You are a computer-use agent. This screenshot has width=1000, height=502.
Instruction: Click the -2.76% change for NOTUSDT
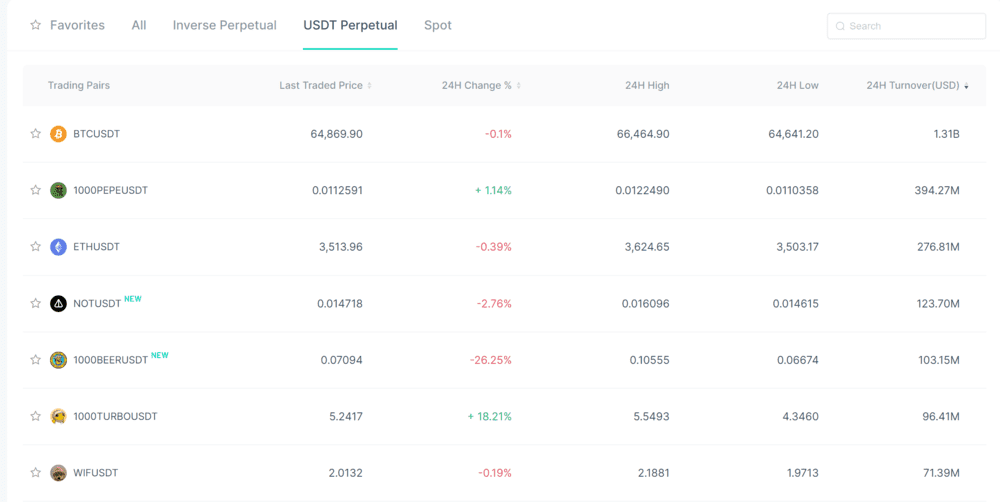coord(494,304)
